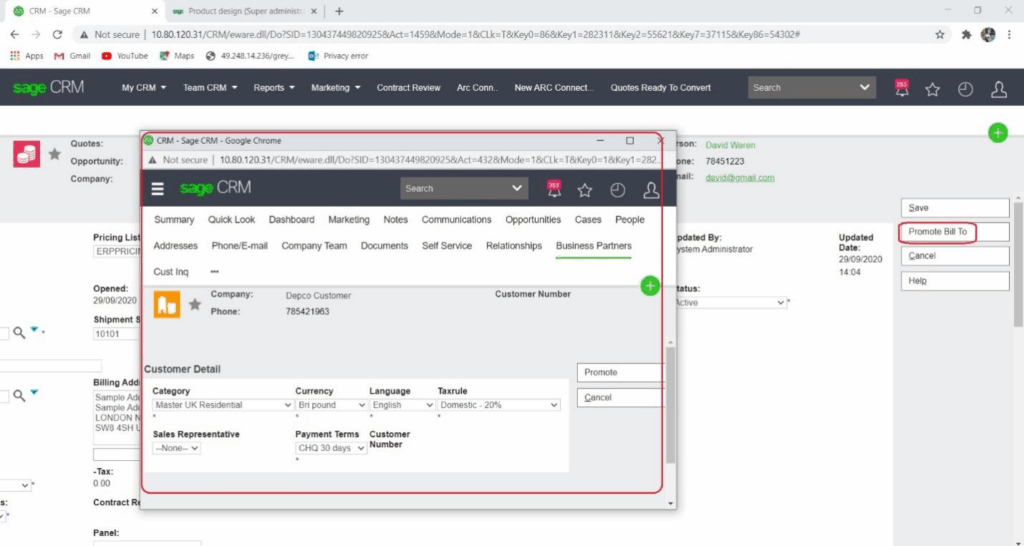
Task: Open the Payment Terms dropdown
Action: point(330,448)
